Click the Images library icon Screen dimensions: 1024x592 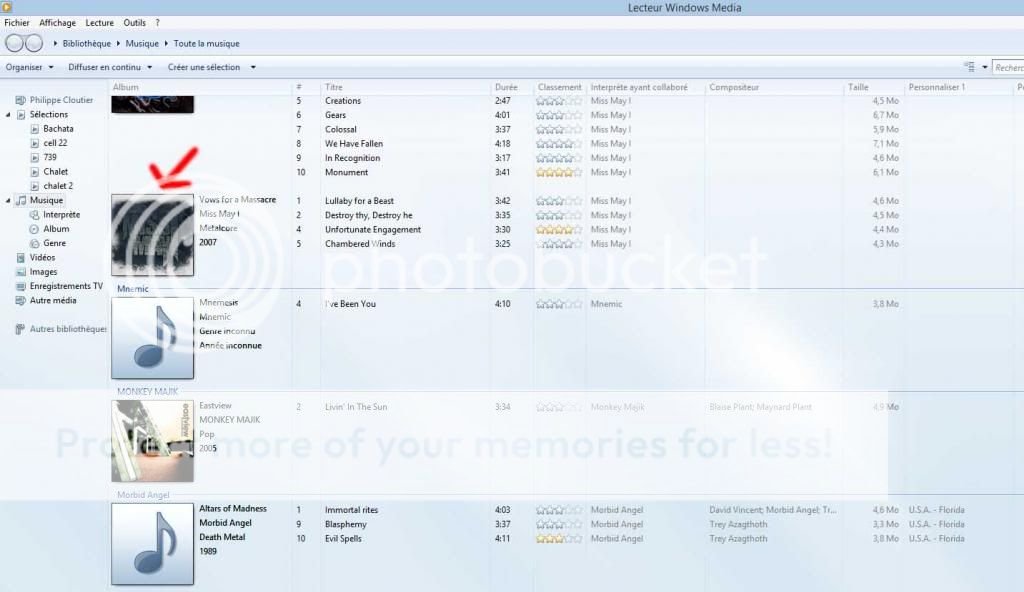20,272
